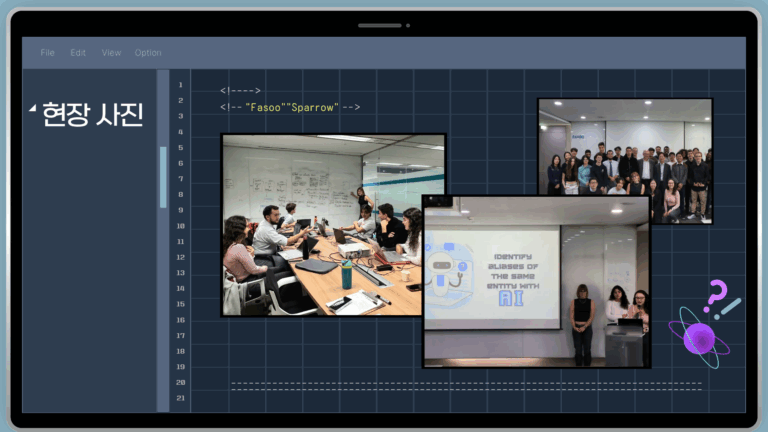Click the dashed divider on line 20

[465, 384]
